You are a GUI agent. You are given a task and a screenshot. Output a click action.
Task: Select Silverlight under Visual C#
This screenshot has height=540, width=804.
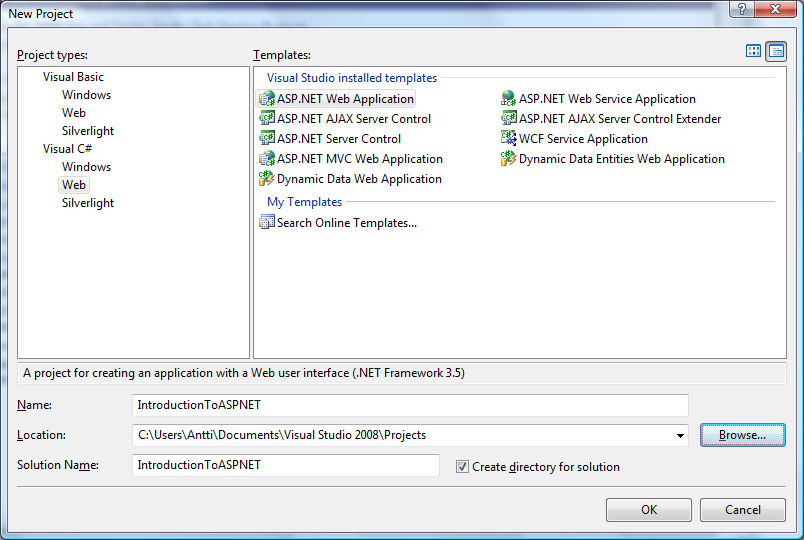click(88, 203)
